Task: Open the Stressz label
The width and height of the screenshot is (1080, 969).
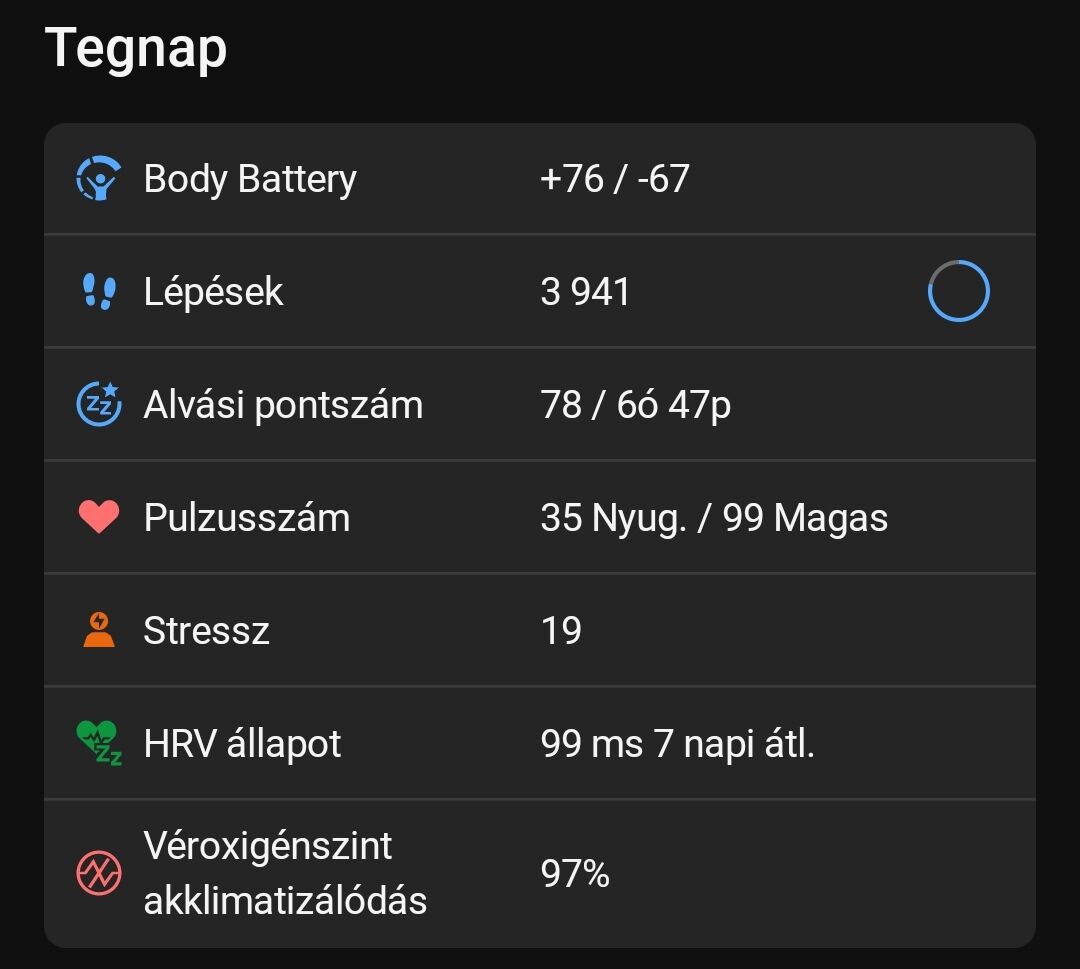Action: 206,630
